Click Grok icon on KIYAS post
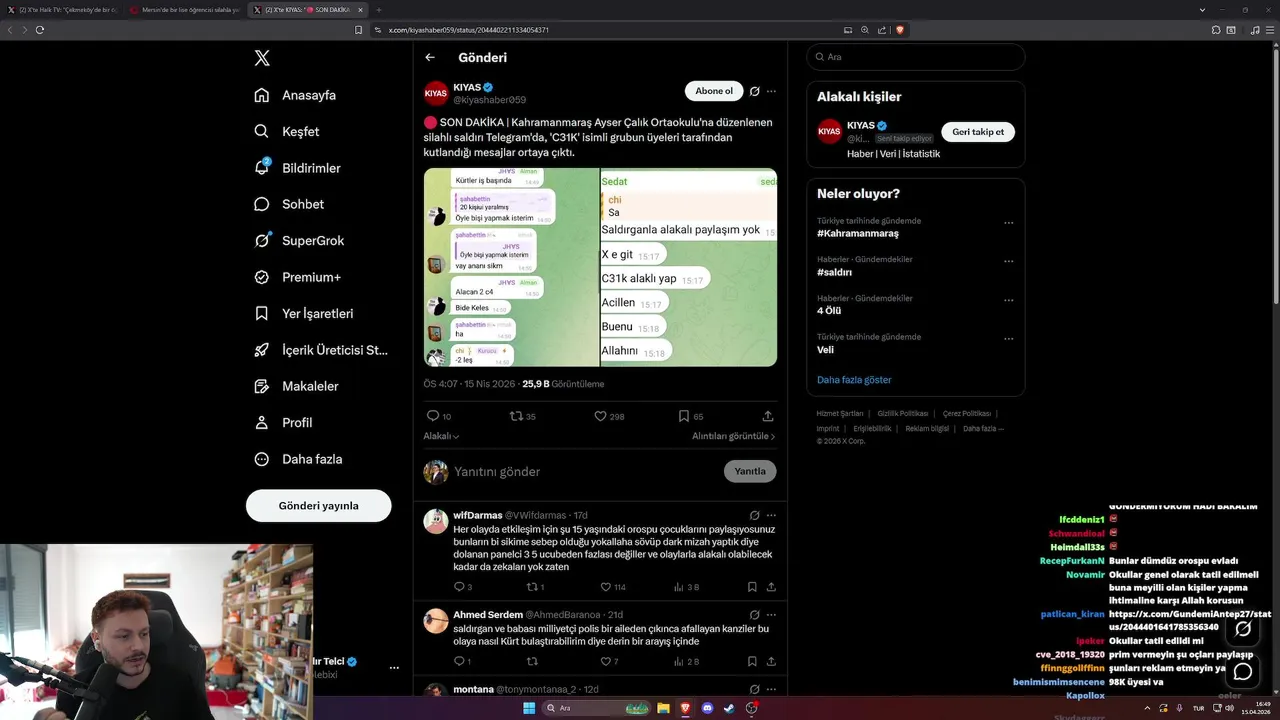Screen dimensions: 1280x720 (755, 91)
